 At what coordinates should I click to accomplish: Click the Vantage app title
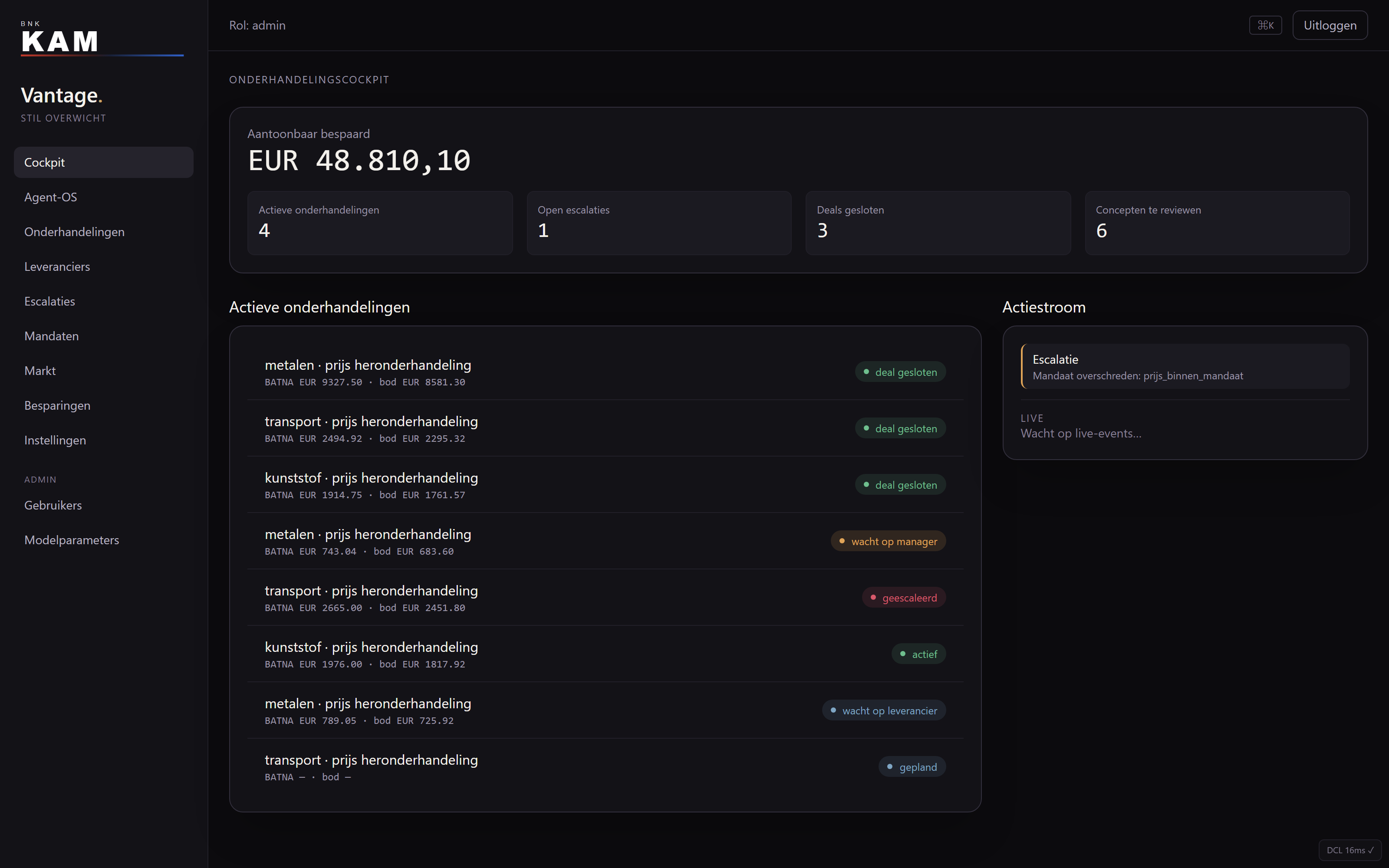point(61,95)
